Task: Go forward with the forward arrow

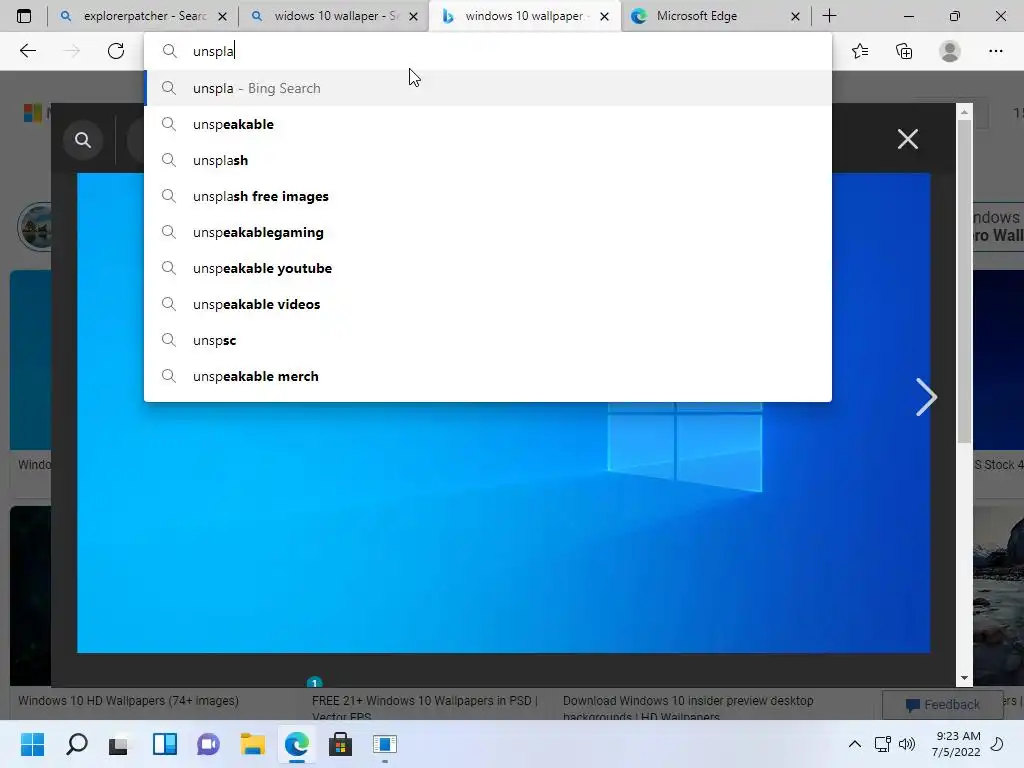Action: click(72, 51)
